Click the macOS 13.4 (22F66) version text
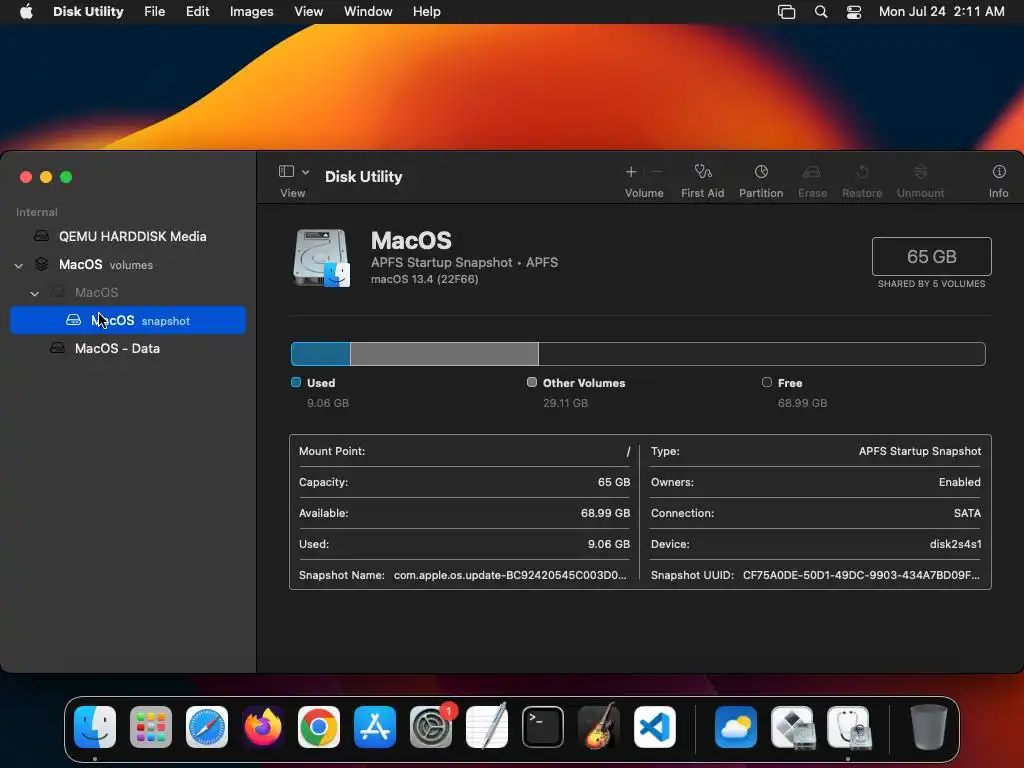The height and width of the screenshot is (768, 1024). [x=424, y=279]
